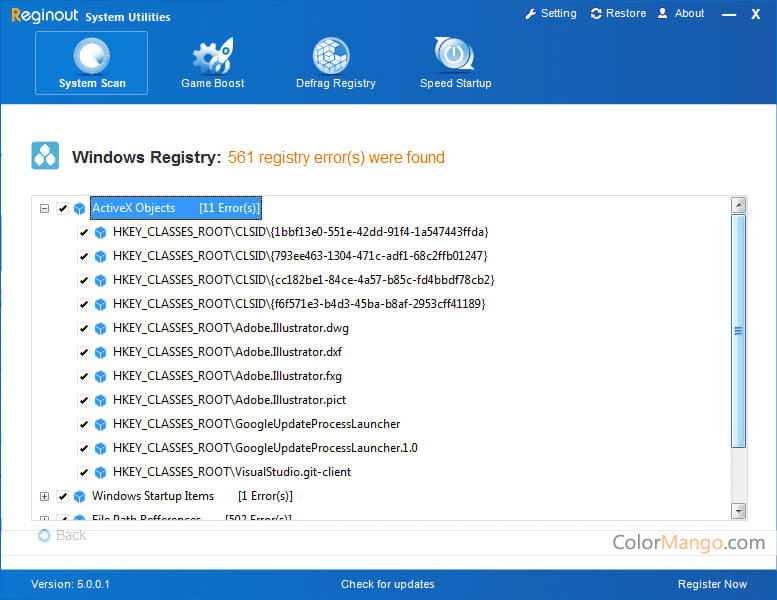777x600 pixels.
Task: Uncheck CLSID {793ee463-1304...} entry checkbox
Action: click(x=83, y=256)
